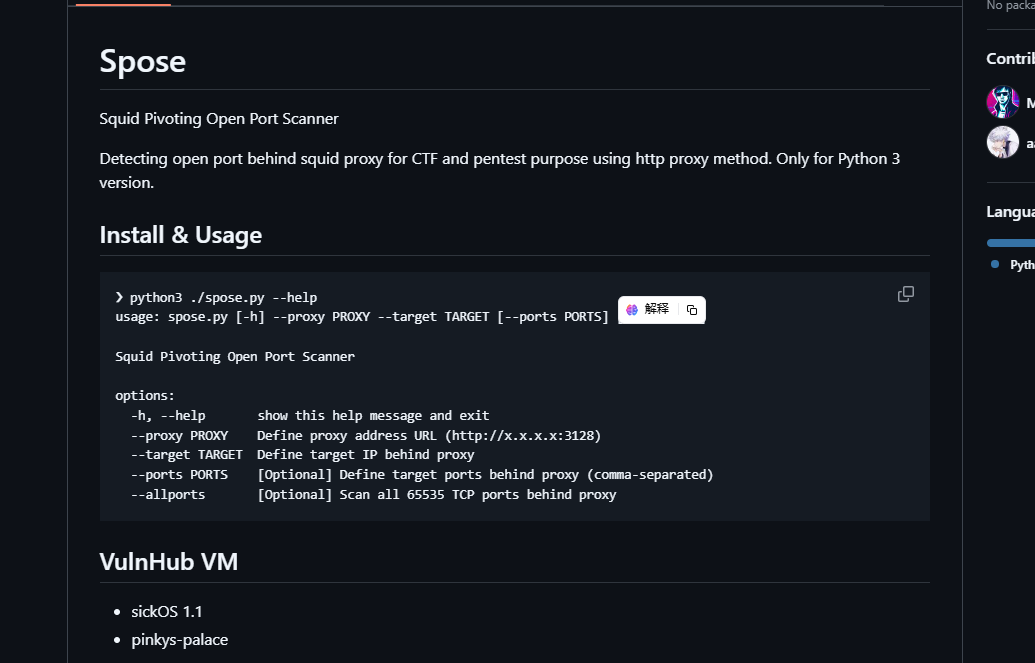Click the --allports option line in code
The width and height of the screenshot is (1035, 663).
click(x=373, y=494)
